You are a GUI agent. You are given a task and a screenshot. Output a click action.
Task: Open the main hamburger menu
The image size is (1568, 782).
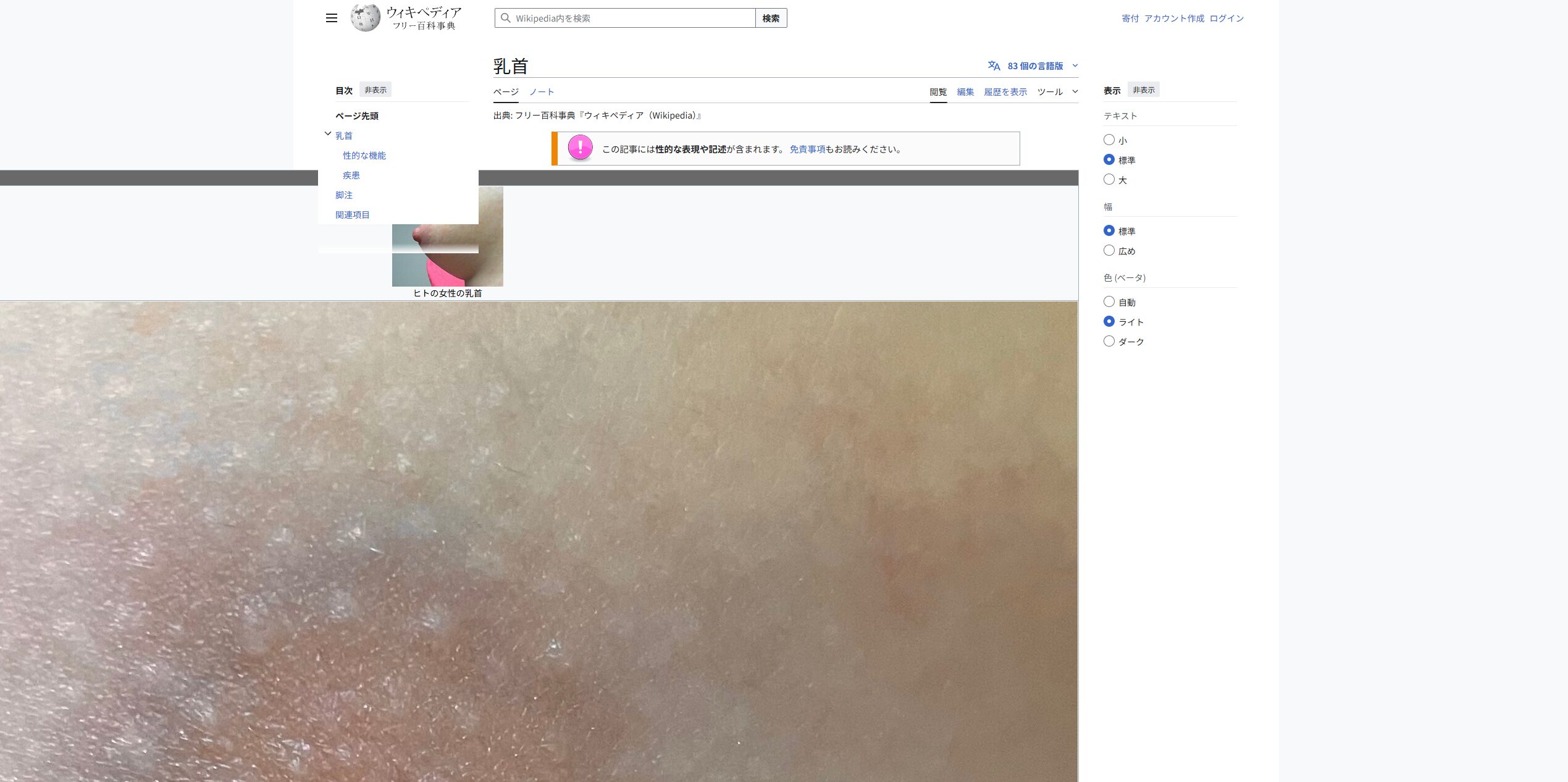tap(332, 18)
